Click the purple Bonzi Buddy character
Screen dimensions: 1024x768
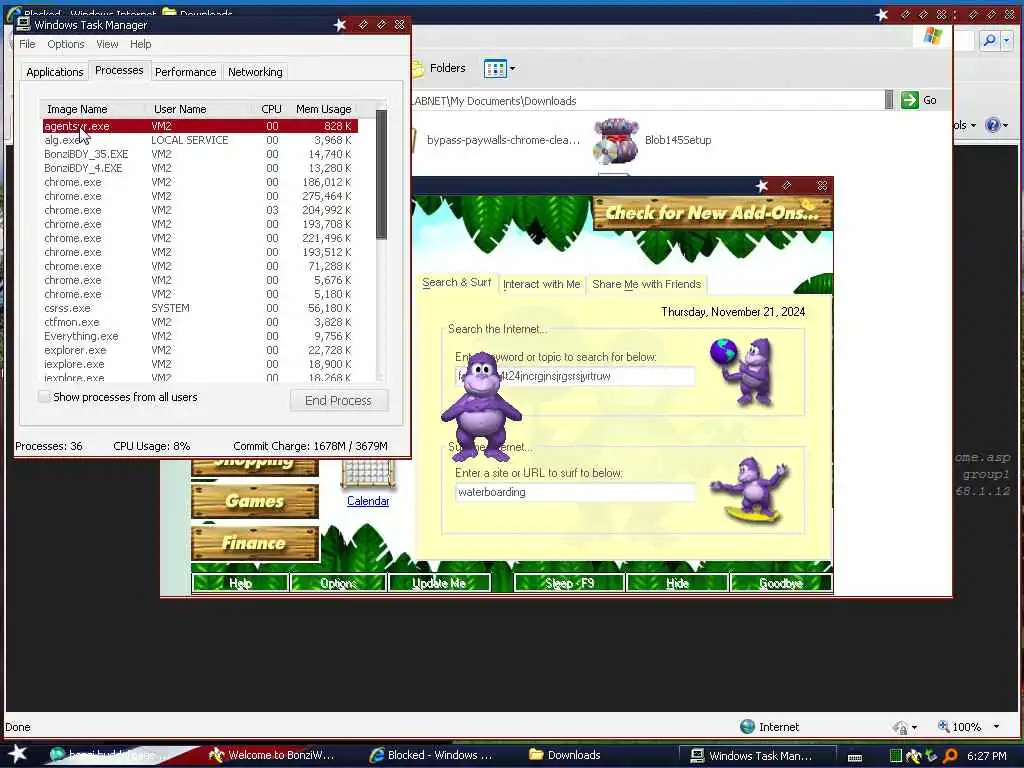point(481,408)
